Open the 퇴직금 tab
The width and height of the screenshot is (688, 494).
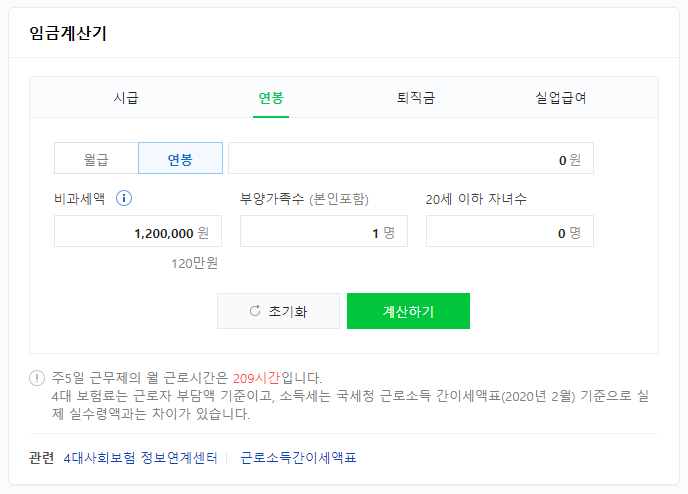[416, 97]
